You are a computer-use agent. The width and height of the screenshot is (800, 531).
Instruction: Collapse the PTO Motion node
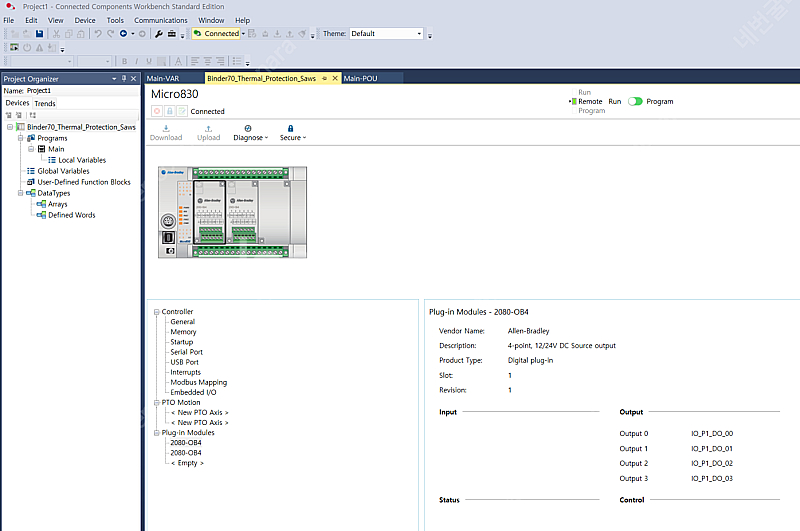point(157,402)
